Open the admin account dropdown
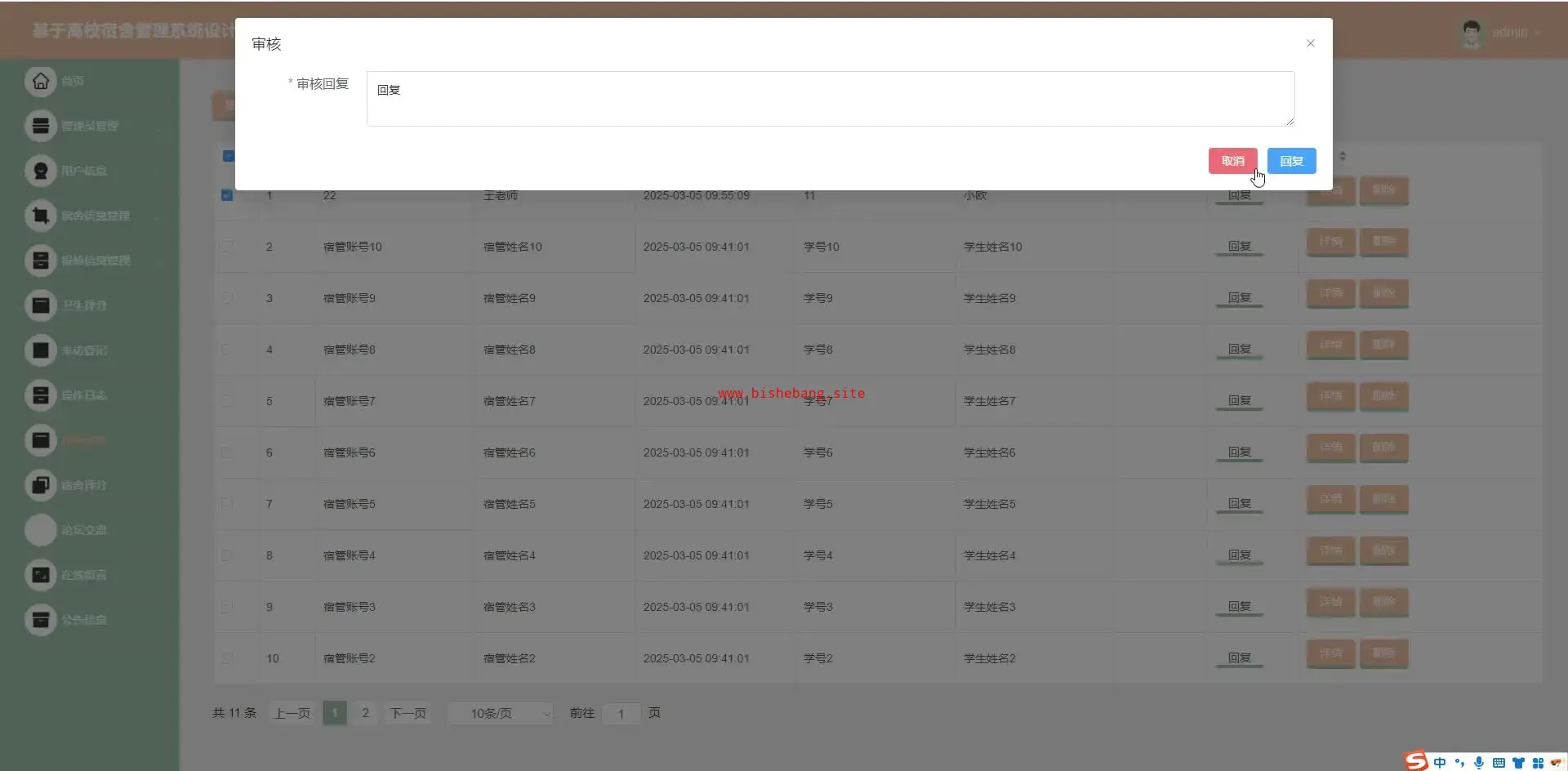 click(x=1516, y=33)
